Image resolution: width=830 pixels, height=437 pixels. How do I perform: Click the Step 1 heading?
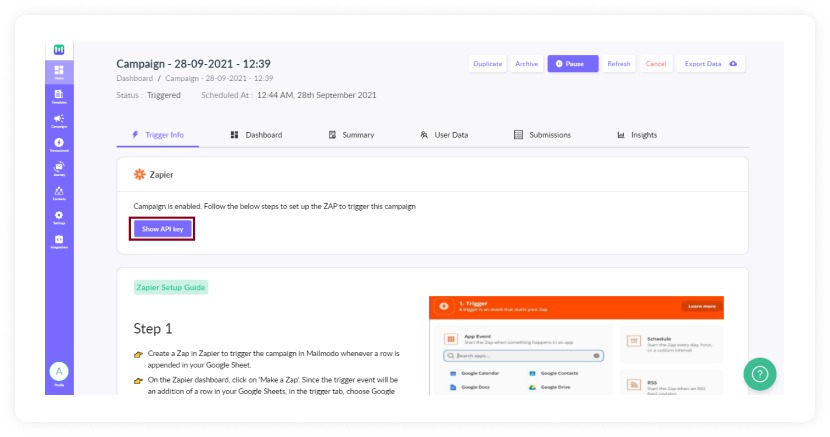coord(152,329)
